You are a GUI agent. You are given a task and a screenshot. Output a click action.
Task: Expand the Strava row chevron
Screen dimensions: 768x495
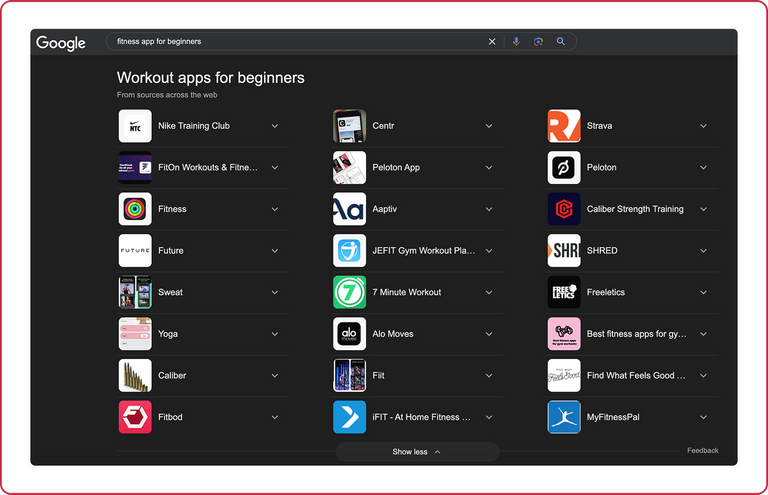pyautogui.click(x=703, y=126)
